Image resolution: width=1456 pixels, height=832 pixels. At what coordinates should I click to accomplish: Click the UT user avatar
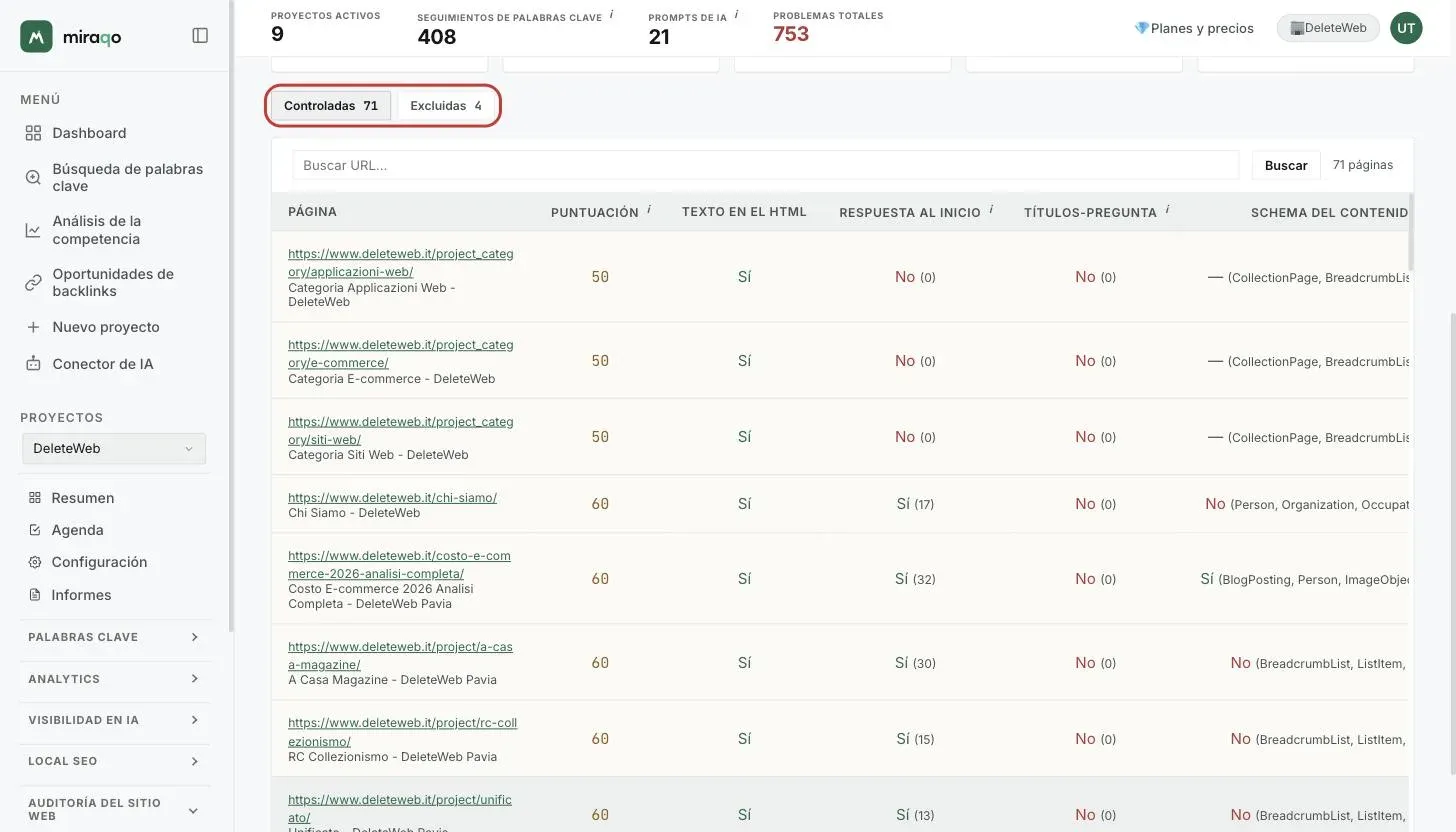click(x=1406, y=28)
